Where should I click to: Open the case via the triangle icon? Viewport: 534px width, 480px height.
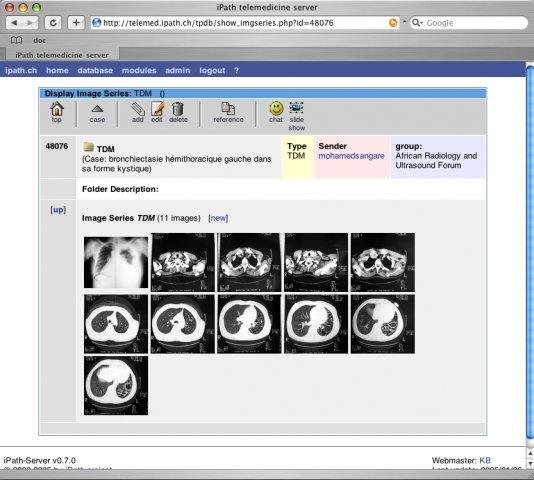(97, 109)
